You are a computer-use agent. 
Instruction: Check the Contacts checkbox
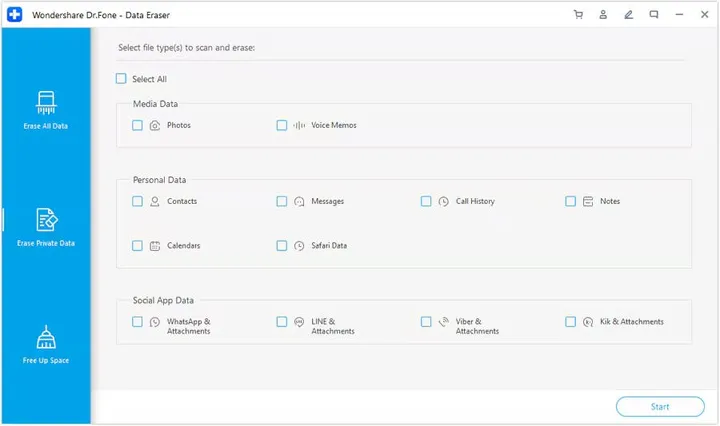click(x=137, y=201)
